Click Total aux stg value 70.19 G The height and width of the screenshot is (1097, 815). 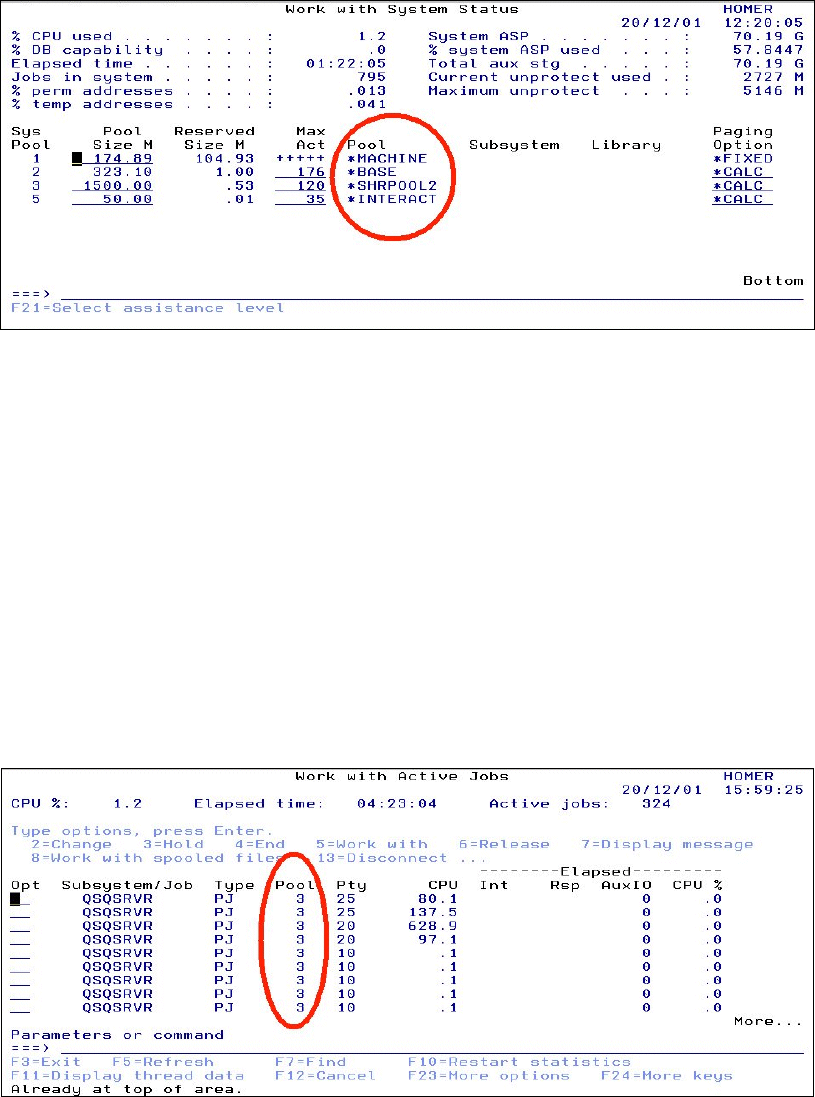click(768, 64)
